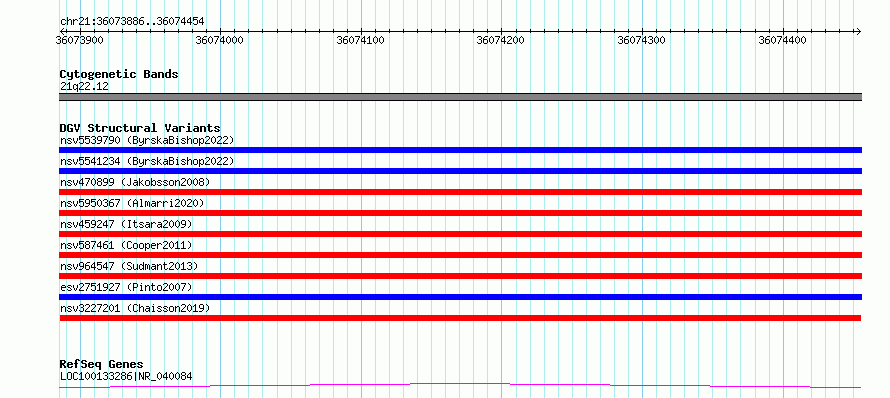Select the blue bar for esv2751927

click(x=460, y=297)
